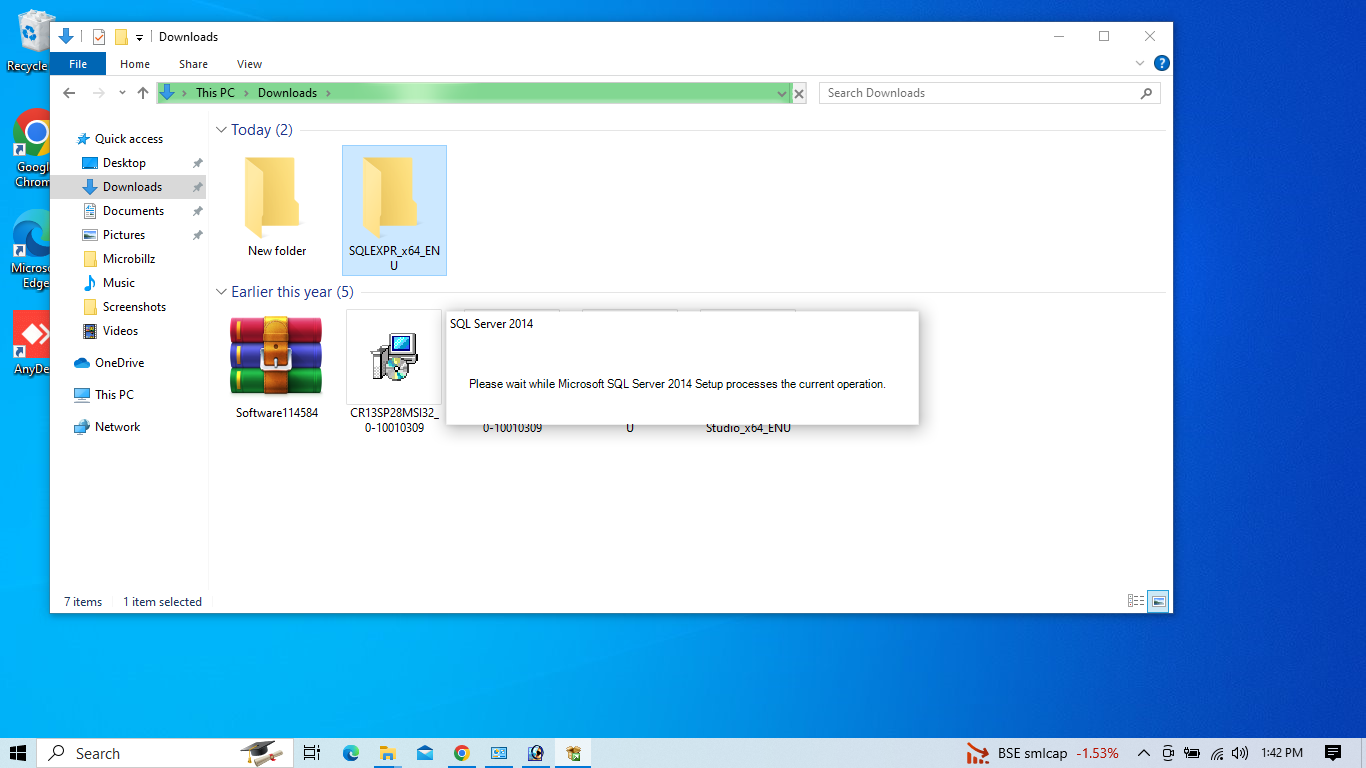
Task: Open the View ribbon tab
Action: (x=249, y=64)
